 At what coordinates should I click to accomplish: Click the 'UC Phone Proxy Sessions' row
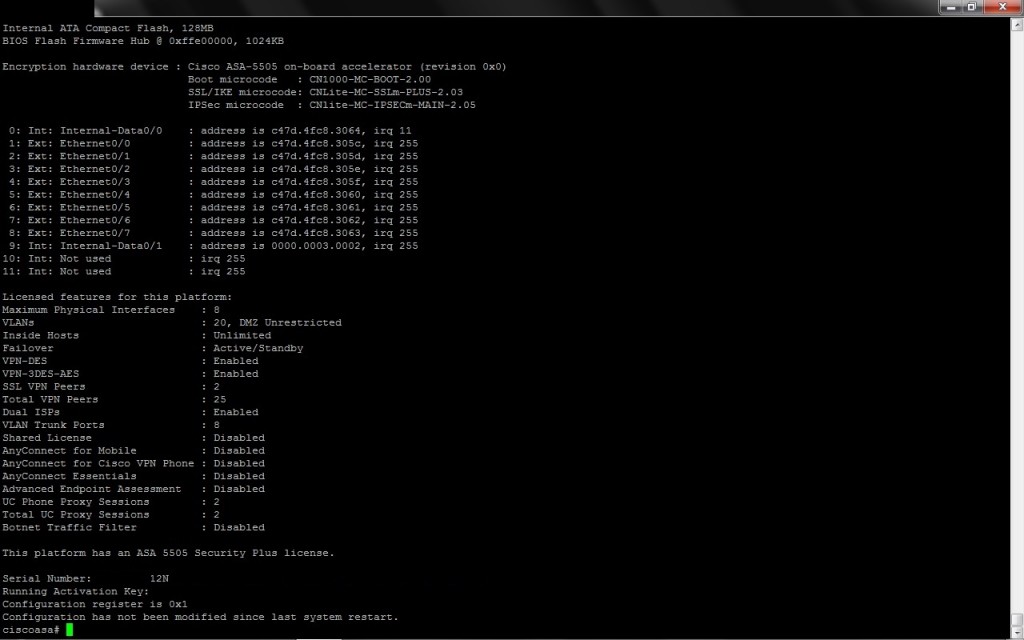(111, 502)
